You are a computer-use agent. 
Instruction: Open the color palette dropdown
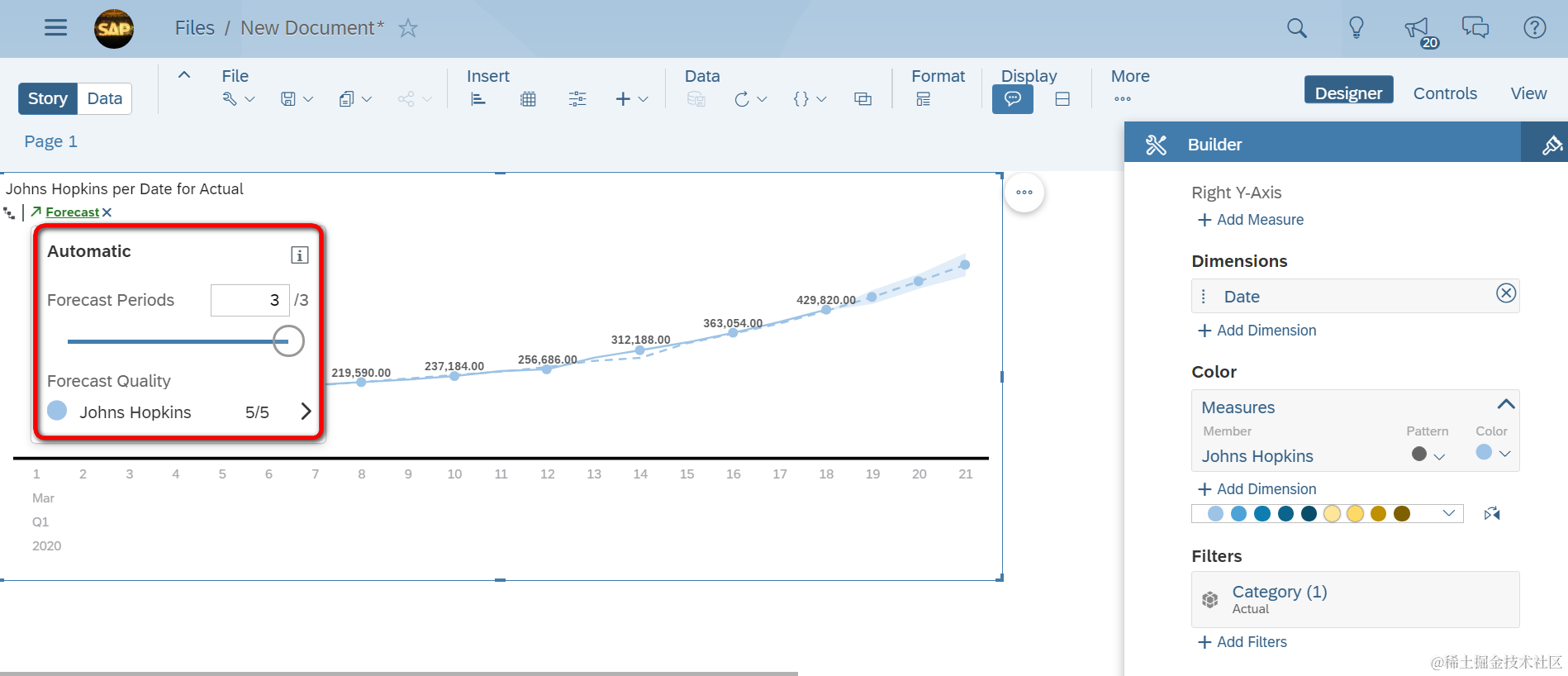tap(1448, 513)
